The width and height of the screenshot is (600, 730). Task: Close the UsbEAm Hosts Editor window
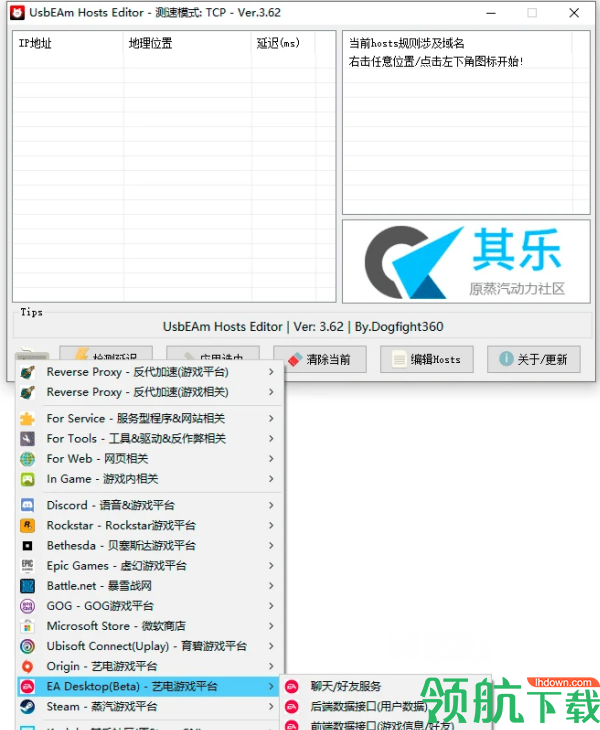coord(574,13)
